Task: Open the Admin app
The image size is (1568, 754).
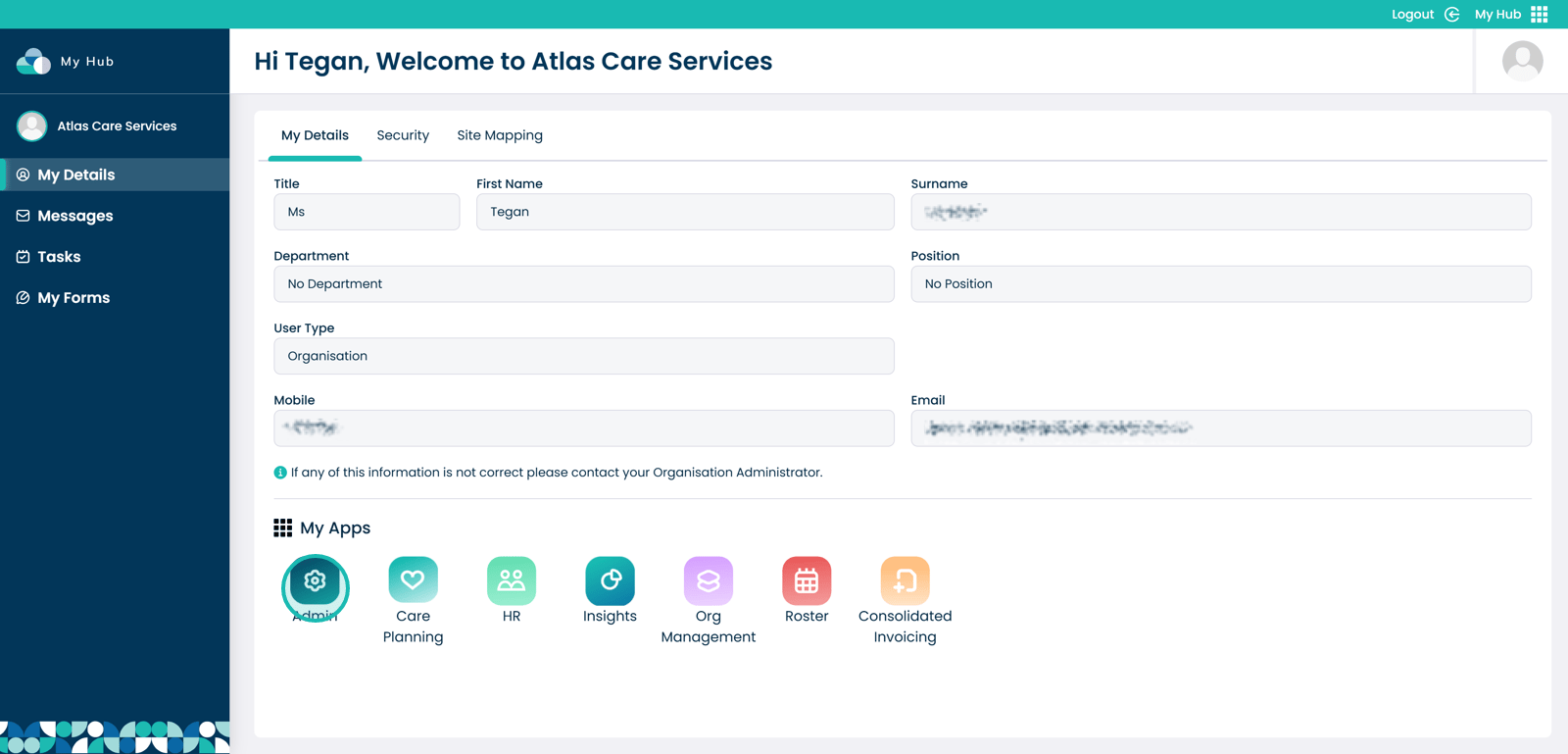Action: click(315, 581)
